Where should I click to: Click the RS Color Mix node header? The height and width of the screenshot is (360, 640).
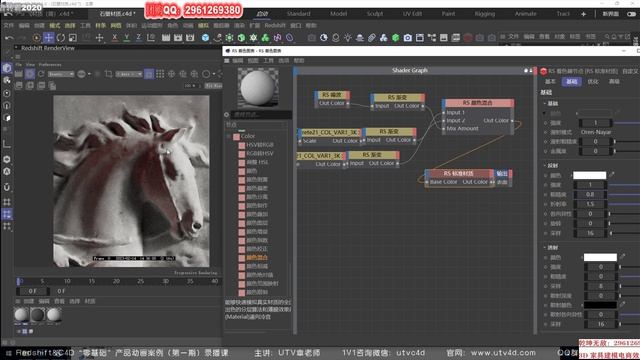click(x=478, y=103)
